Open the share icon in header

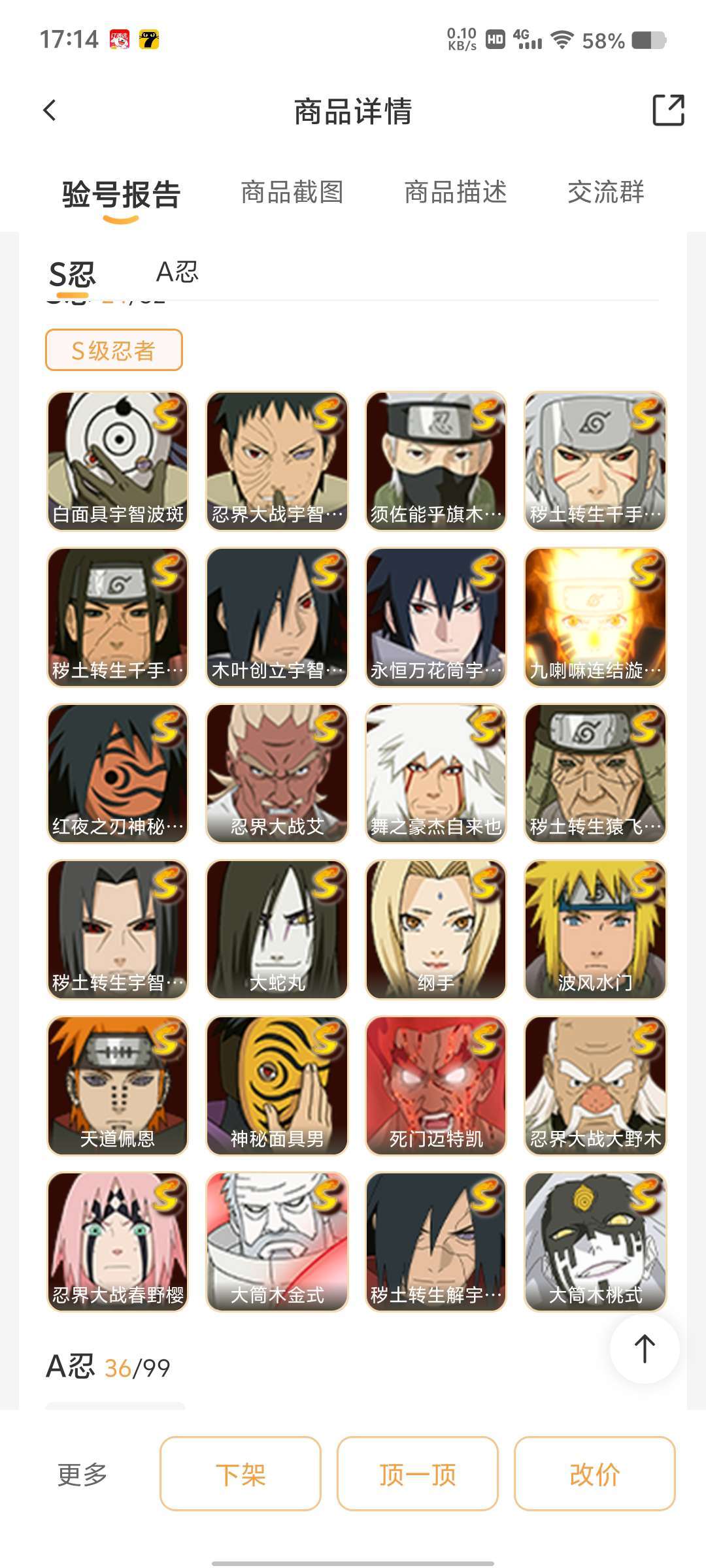click(x=668, y=110)
